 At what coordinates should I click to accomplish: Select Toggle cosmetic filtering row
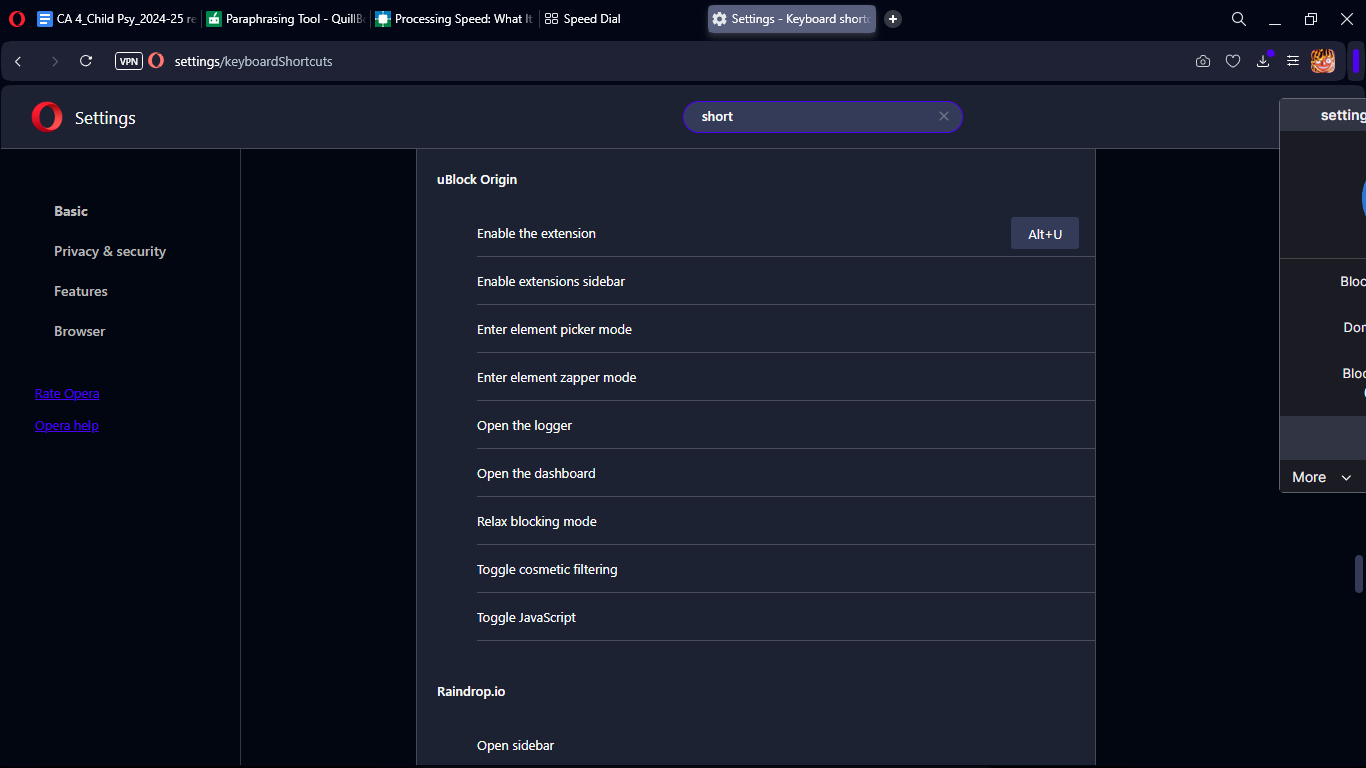pyautogui.click(x=786, y=569)
